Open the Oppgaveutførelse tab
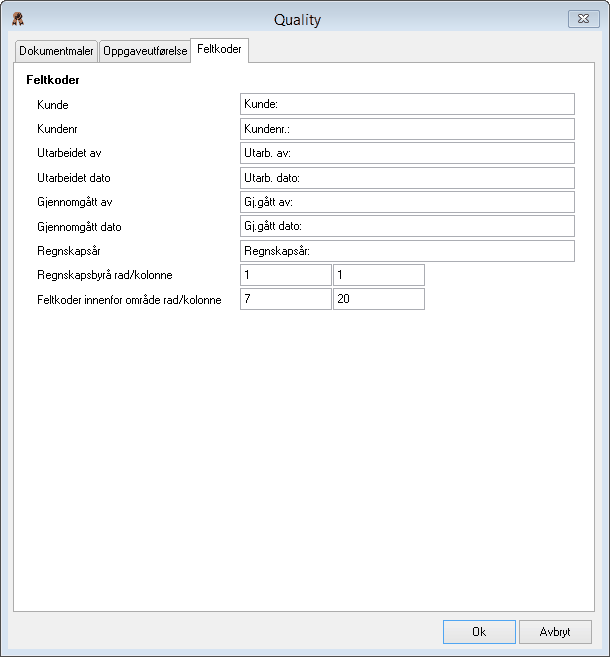The height and width of the screenshot is (657, 610). [145, 51]
